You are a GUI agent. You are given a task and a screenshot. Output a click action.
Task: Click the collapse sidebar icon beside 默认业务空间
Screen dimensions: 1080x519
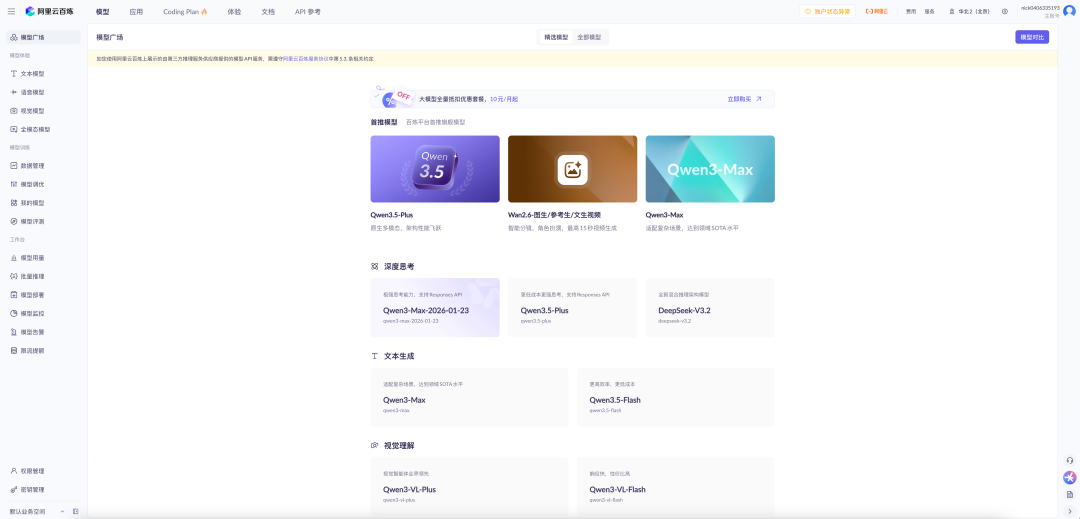pos(75,511)
